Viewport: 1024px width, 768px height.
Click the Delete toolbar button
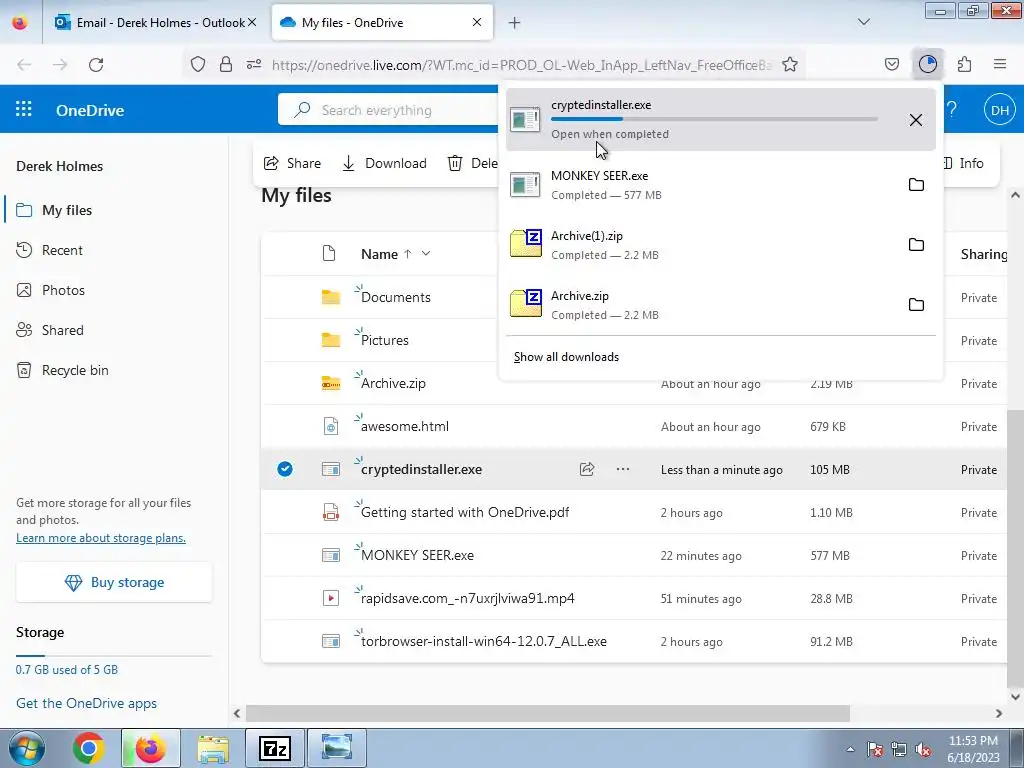[x=472, y=163]
